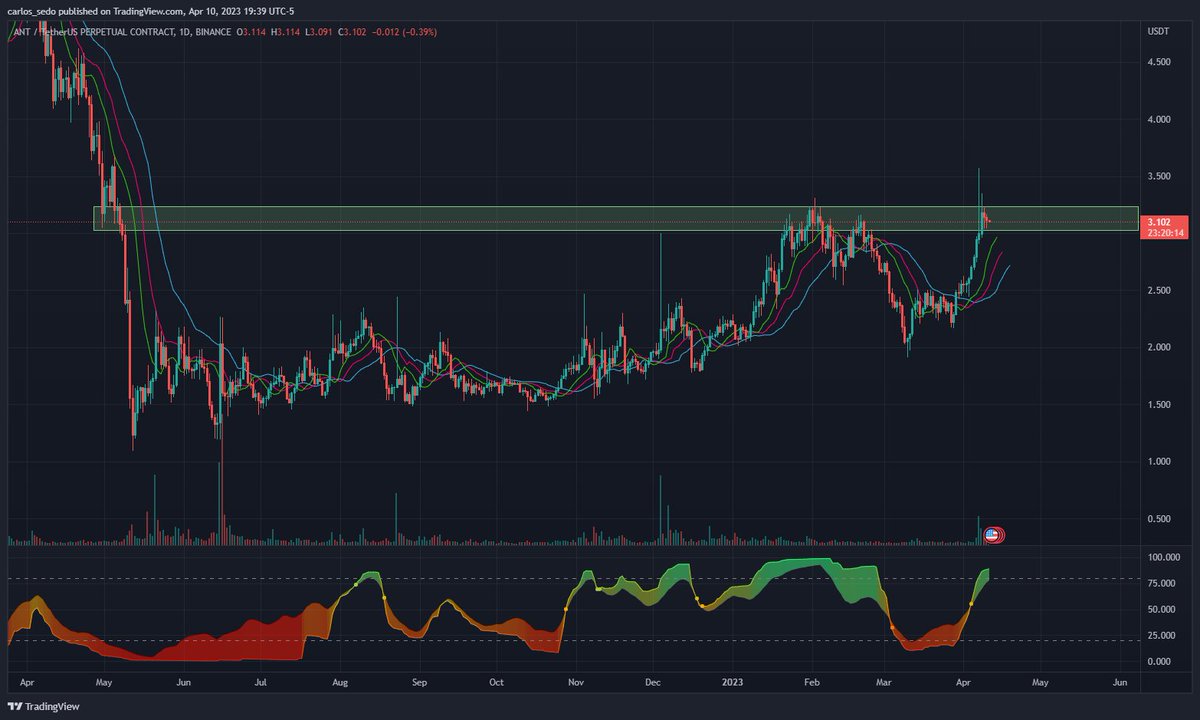Click the 2.000 price axis label
This screenshot has height=720, width=1200.
[1160, 347]
